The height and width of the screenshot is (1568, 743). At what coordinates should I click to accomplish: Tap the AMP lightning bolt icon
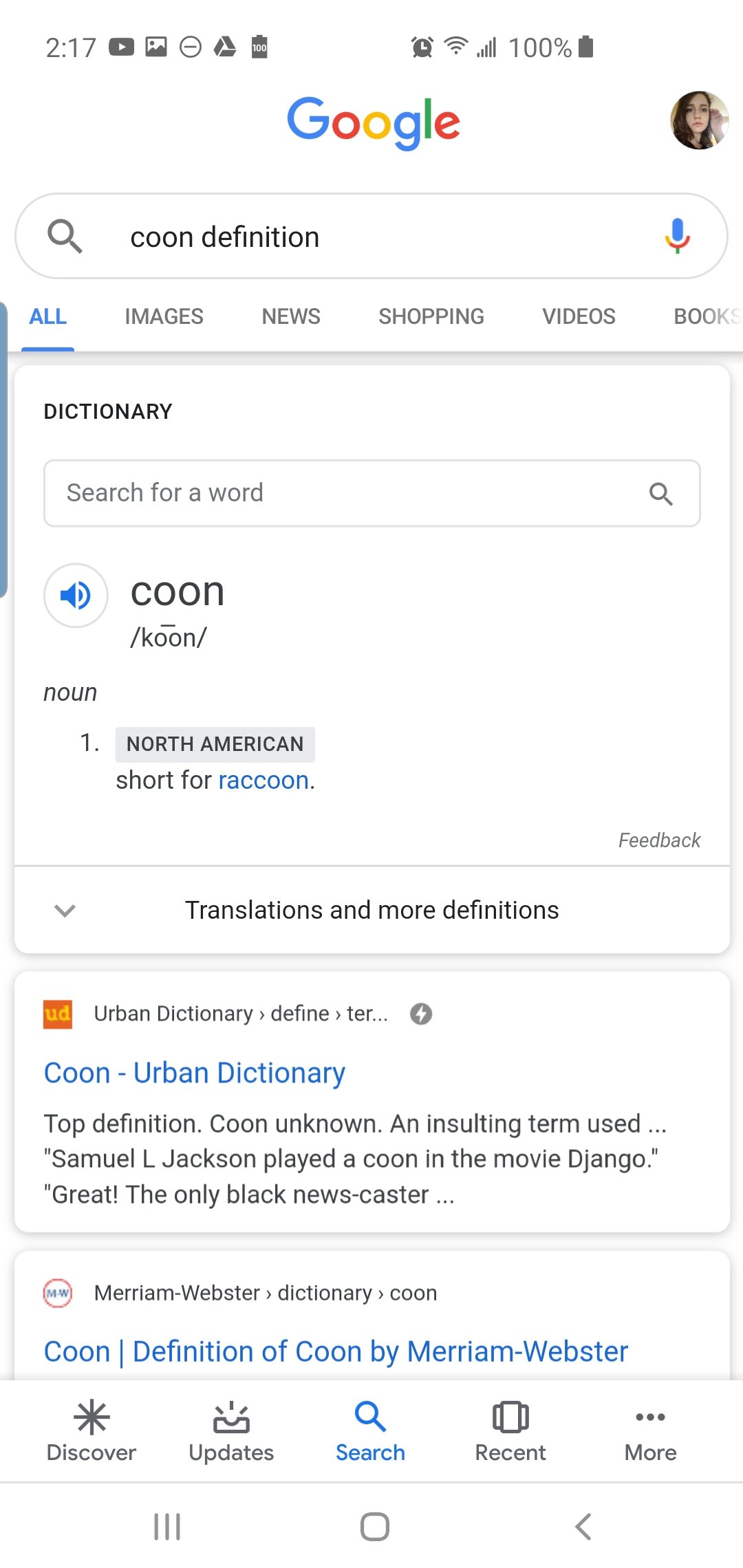point(421,1014)
